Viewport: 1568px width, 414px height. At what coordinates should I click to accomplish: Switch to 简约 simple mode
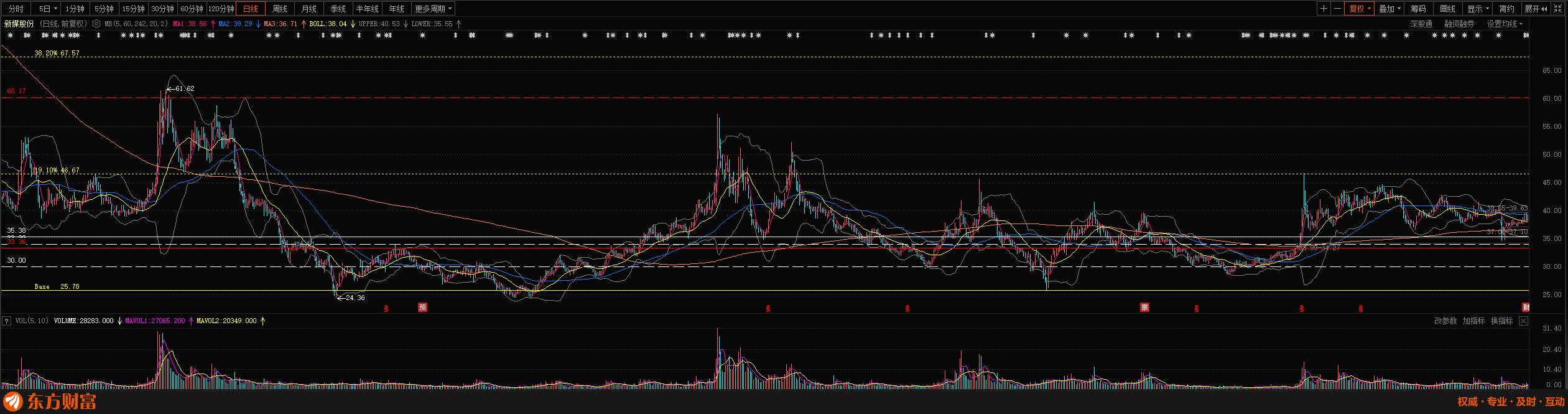coord(1507,9)
